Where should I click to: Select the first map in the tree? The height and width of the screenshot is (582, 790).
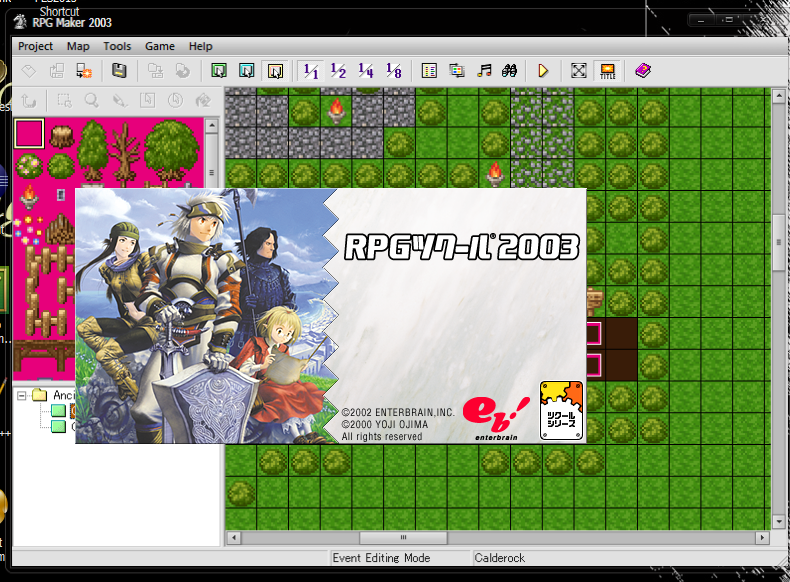point(59,411)
